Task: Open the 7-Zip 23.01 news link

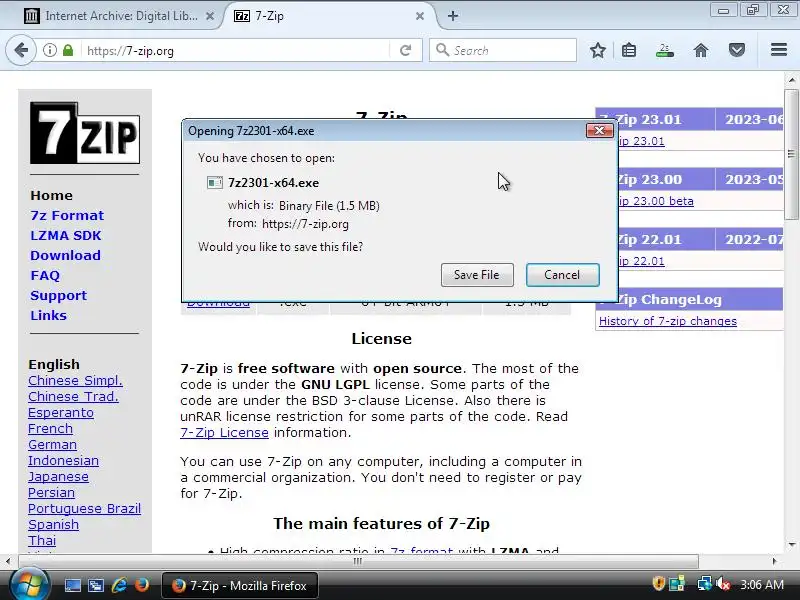Action: pos(641,141)
